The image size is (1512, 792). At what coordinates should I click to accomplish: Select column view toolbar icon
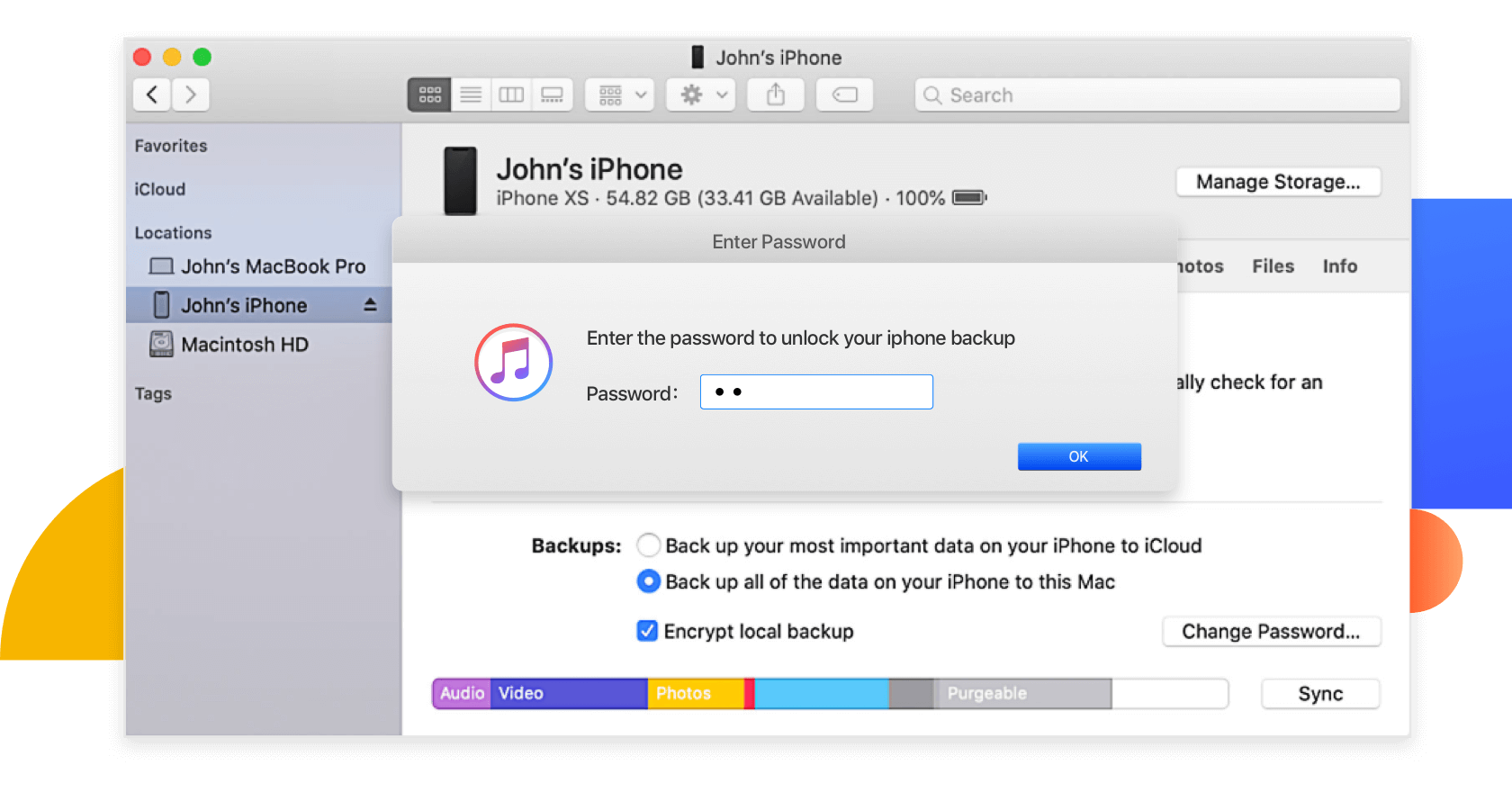[x=511, y=94]
